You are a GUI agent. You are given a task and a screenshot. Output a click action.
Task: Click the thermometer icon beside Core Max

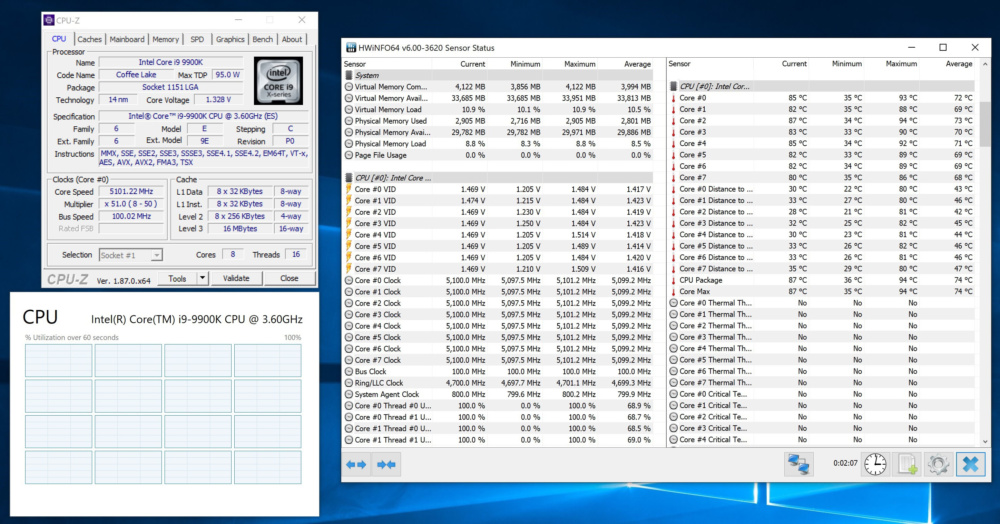click(673, 291)
